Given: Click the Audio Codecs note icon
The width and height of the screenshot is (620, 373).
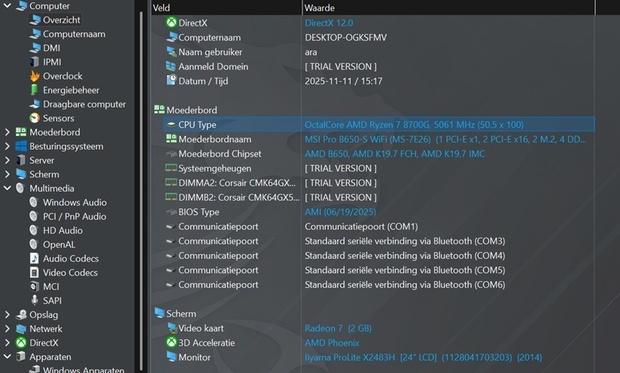Looking at the screenshot, I should click(34, 258).
